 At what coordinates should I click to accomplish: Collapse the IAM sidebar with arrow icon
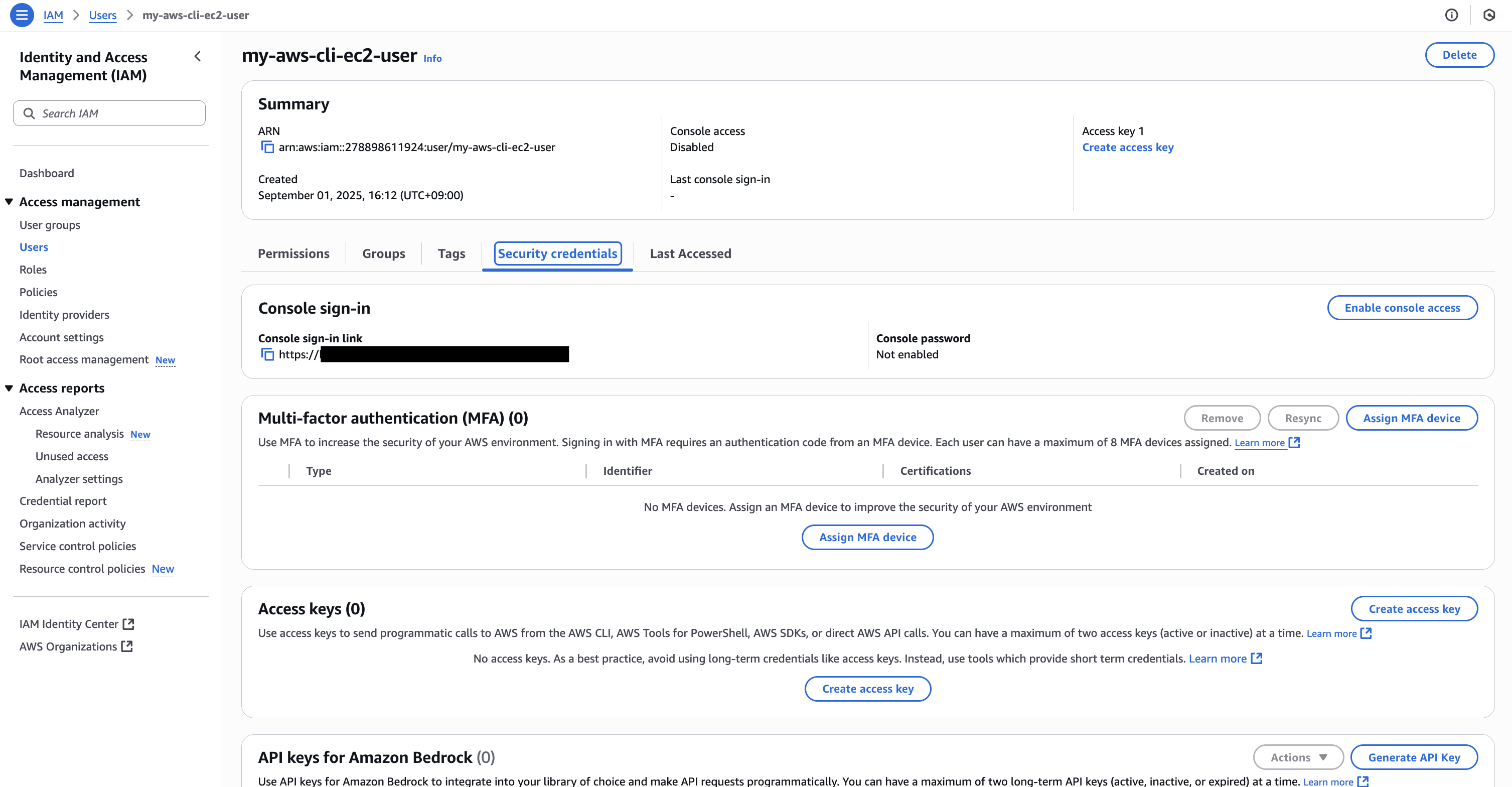tap(198, 56)
